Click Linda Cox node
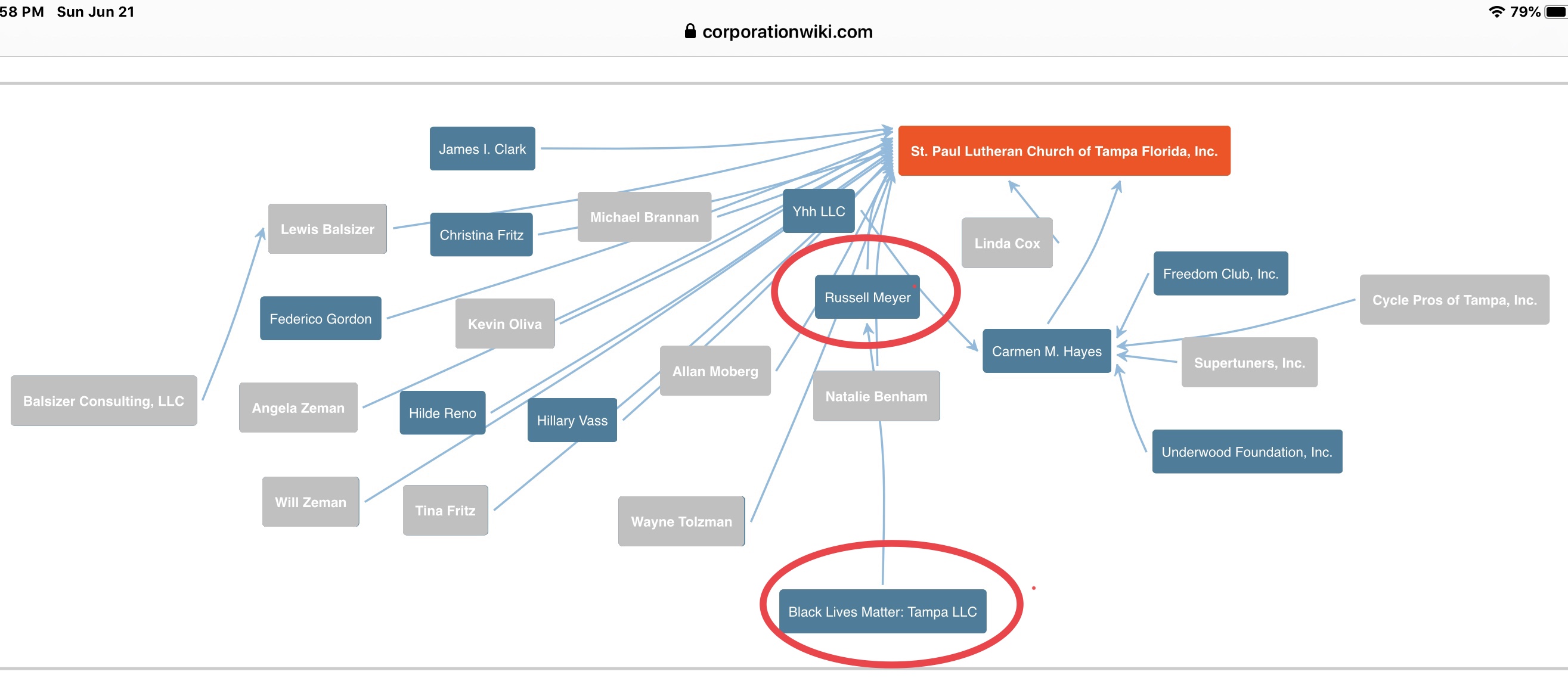Screen dimensions: 1568x684 (1007, 243)
